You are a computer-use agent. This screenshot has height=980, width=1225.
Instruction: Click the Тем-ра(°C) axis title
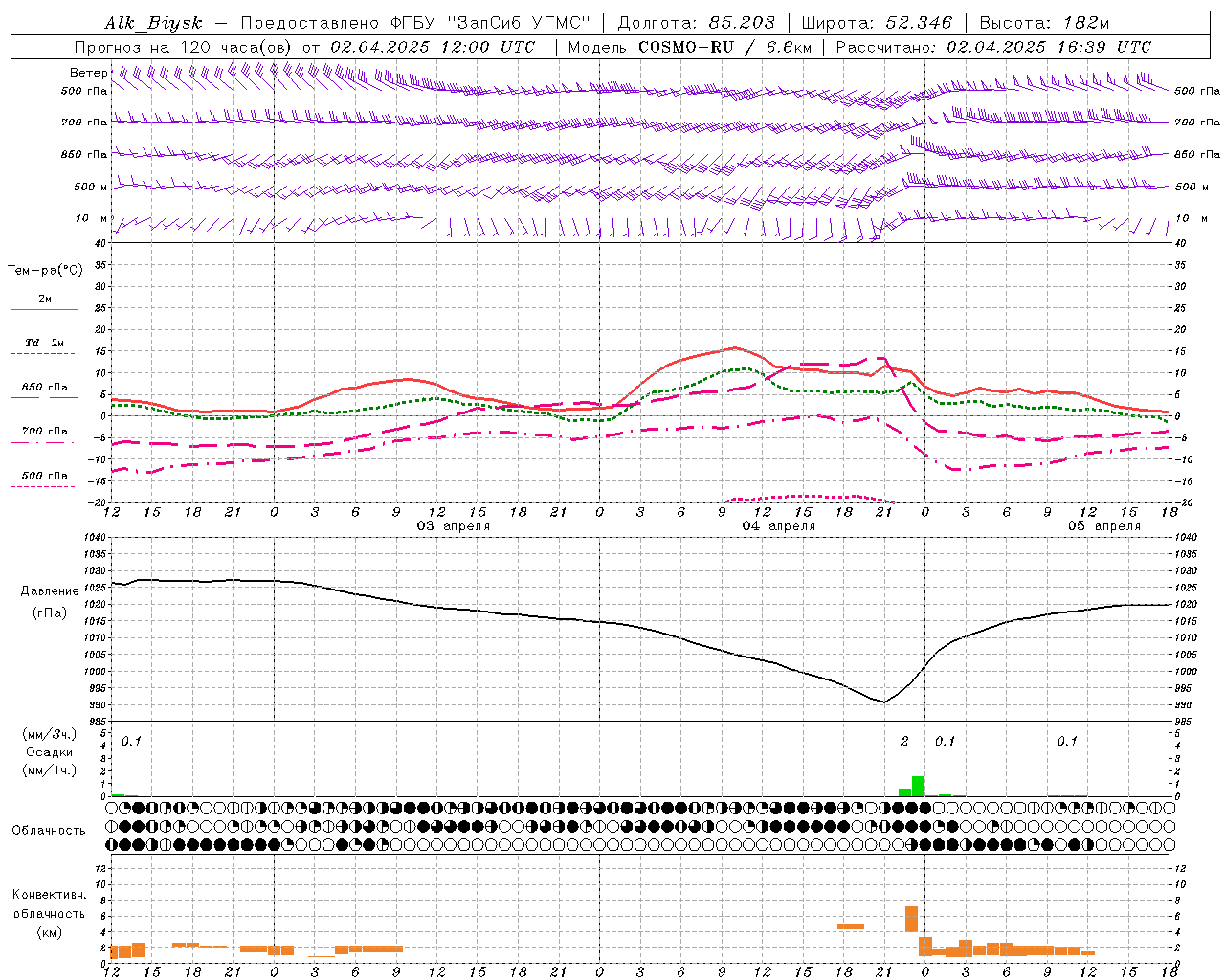point(45,271)
